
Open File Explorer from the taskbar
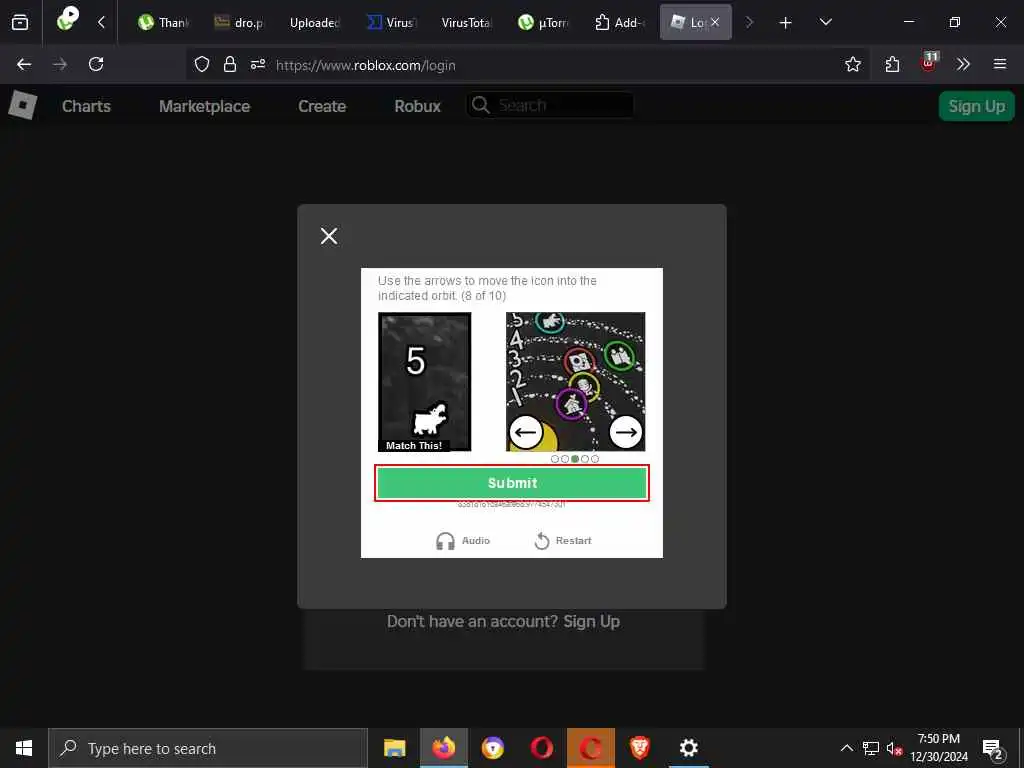tap(394, 748)
